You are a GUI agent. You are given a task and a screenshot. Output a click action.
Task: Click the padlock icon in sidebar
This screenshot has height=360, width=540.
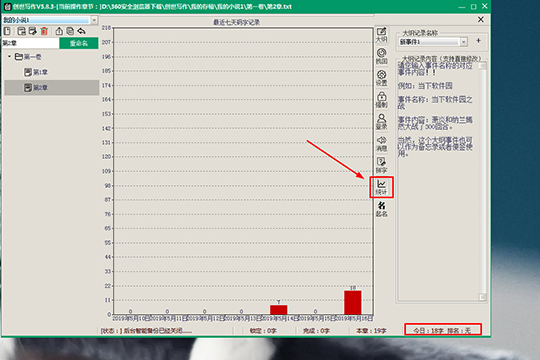[x=381, y=100]
